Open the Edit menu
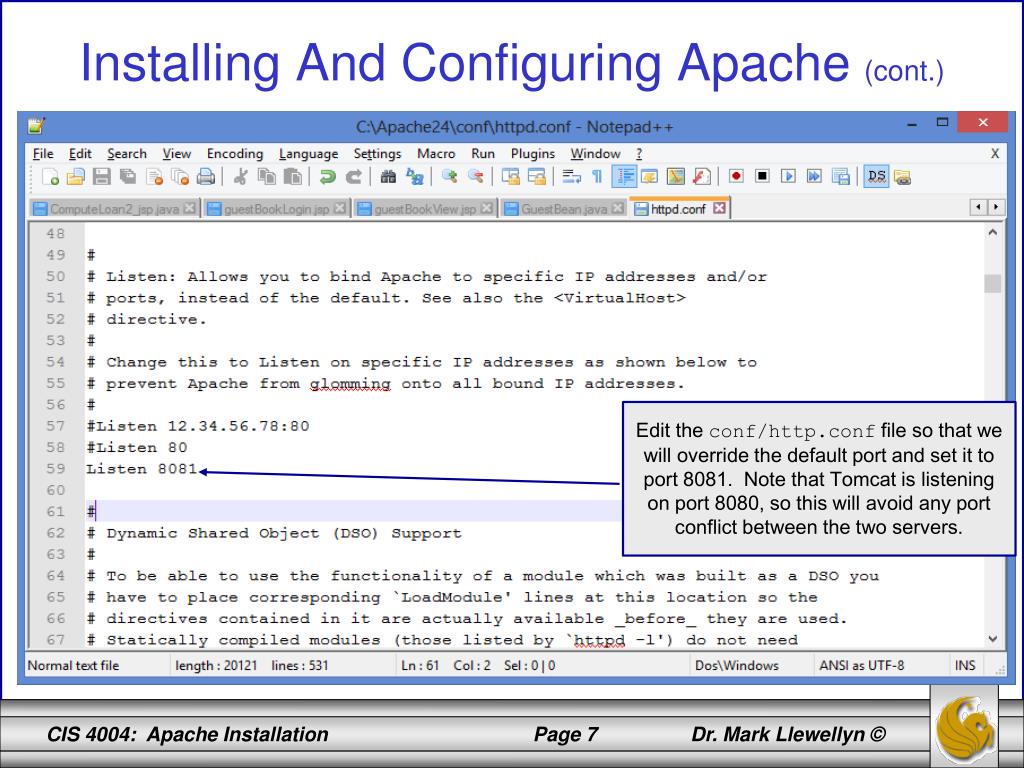Image resolution: width=1024 pixels, height=768 pixels. (x=80, y=153)
